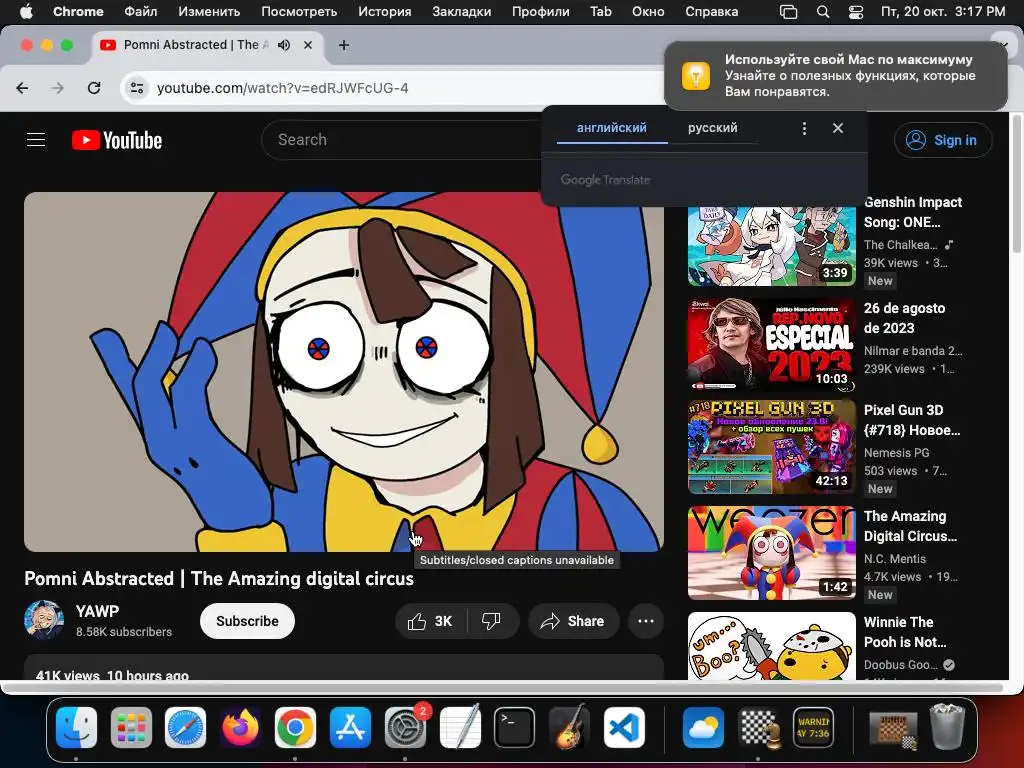Open YAWP channel avatar
Viewport: 1024px width, 768px height.
pos(44,620)
